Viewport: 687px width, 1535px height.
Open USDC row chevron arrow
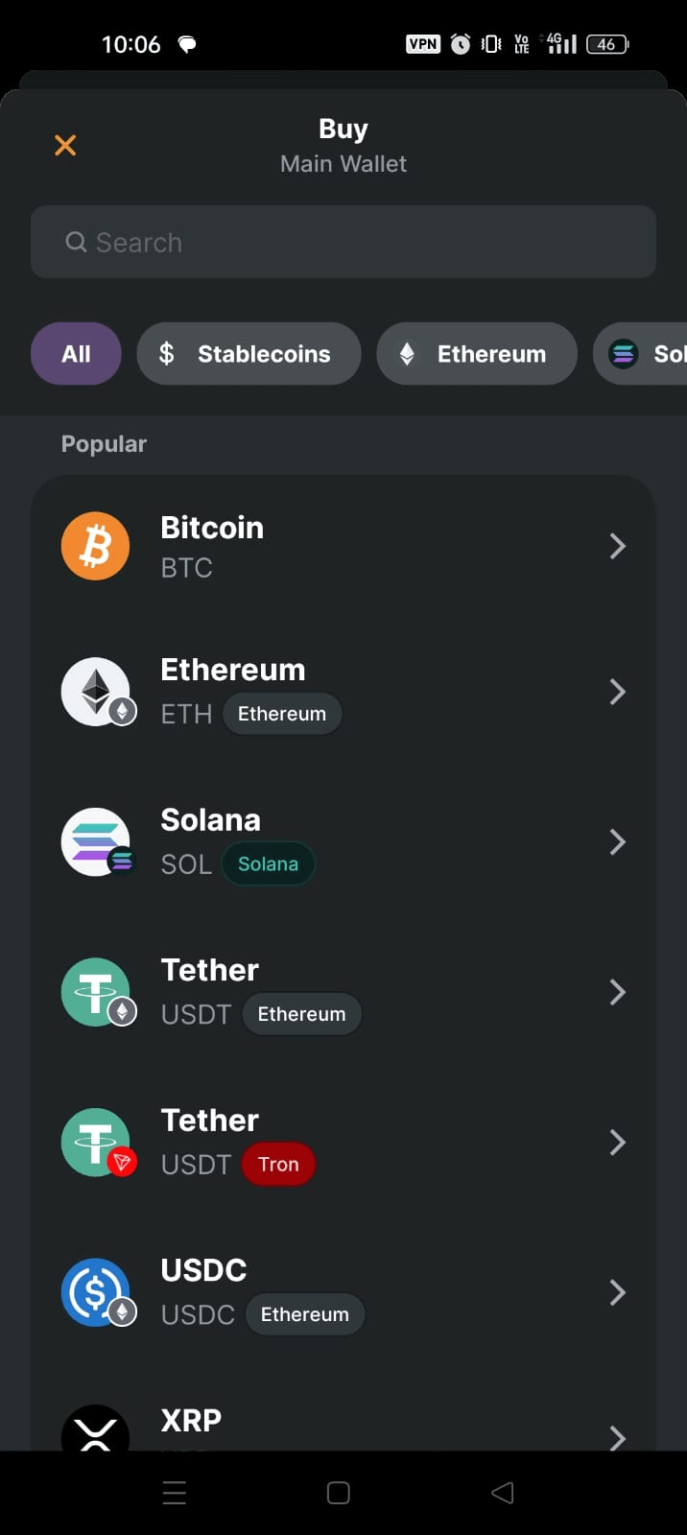617,1292
